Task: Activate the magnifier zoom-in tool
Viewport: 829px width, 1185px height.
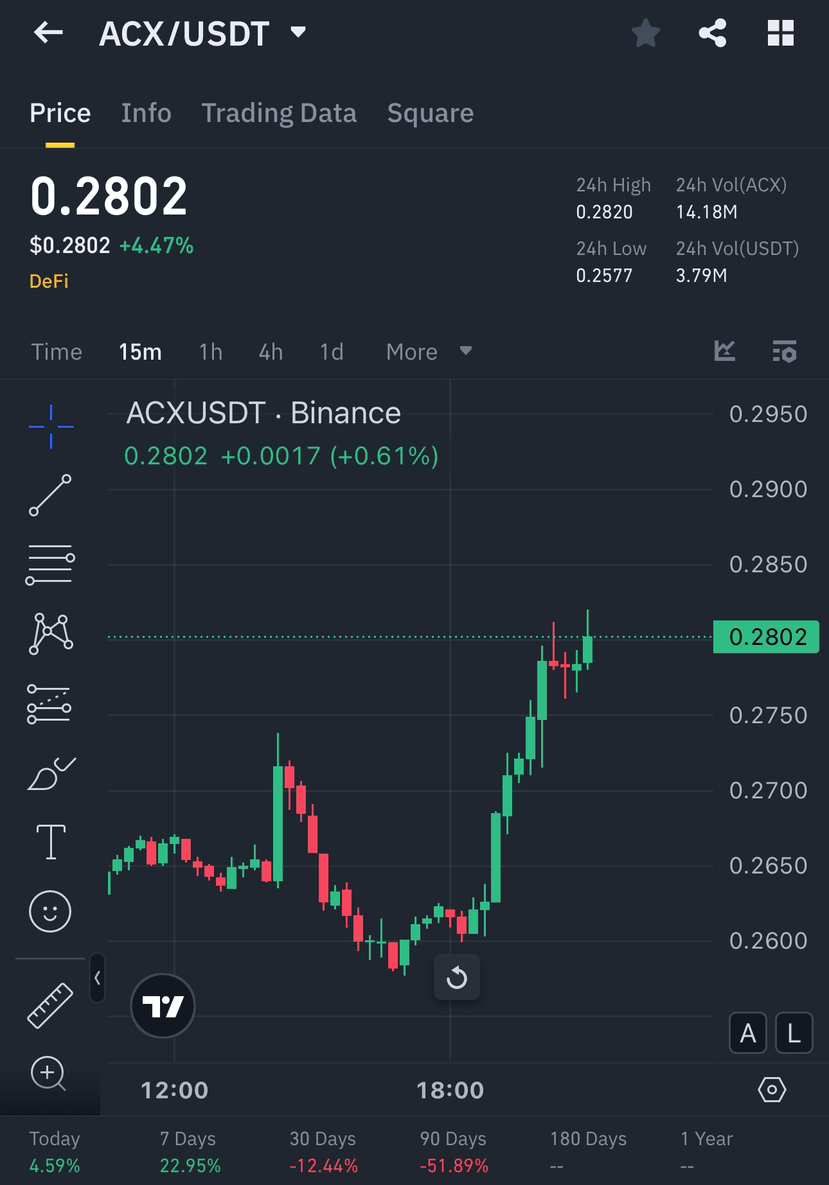Action: [49, 1072]
